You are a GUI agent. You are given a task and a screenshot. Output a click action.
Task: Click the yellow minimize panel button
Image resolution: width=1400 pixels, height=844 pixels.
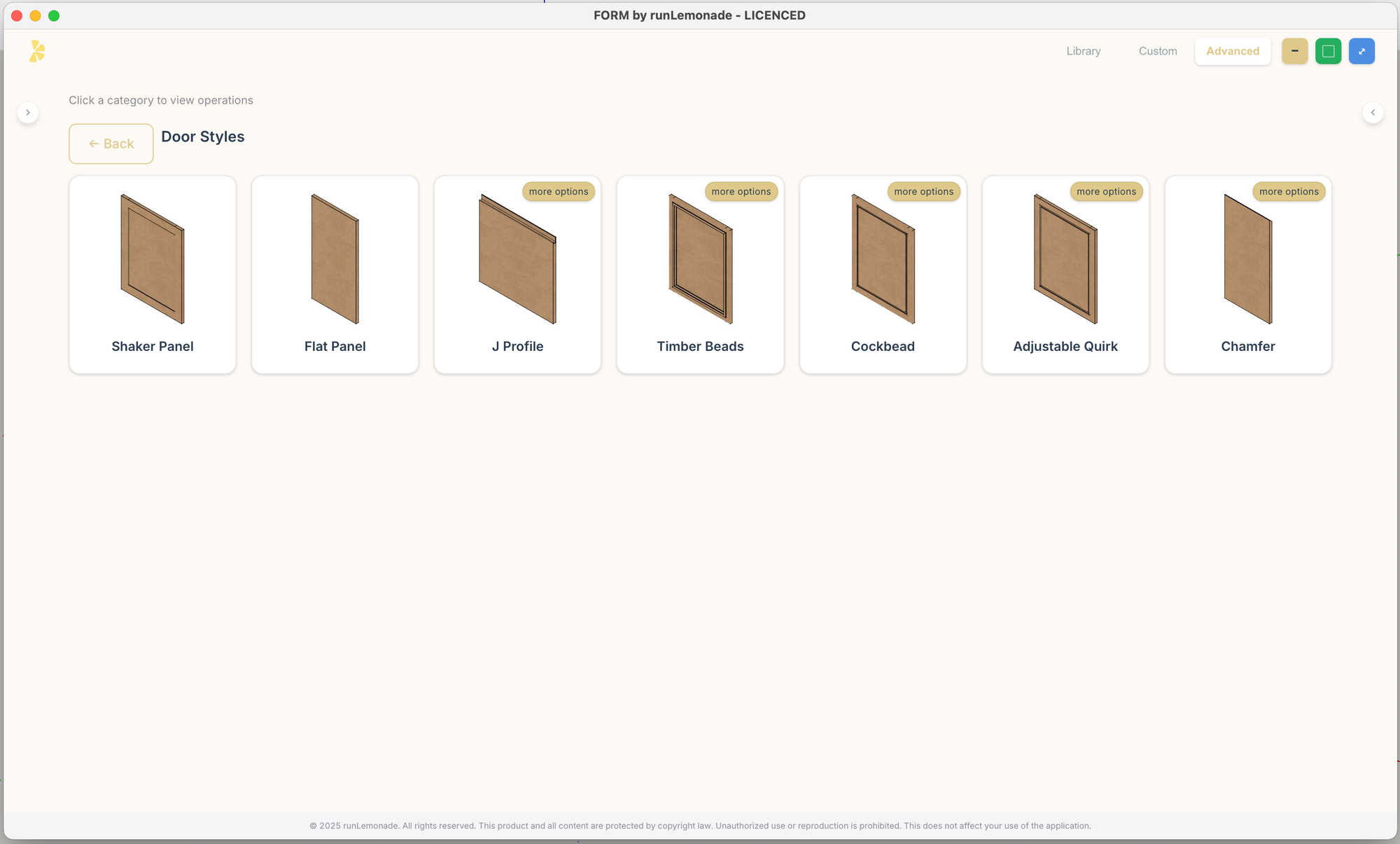pos(1294,51)
